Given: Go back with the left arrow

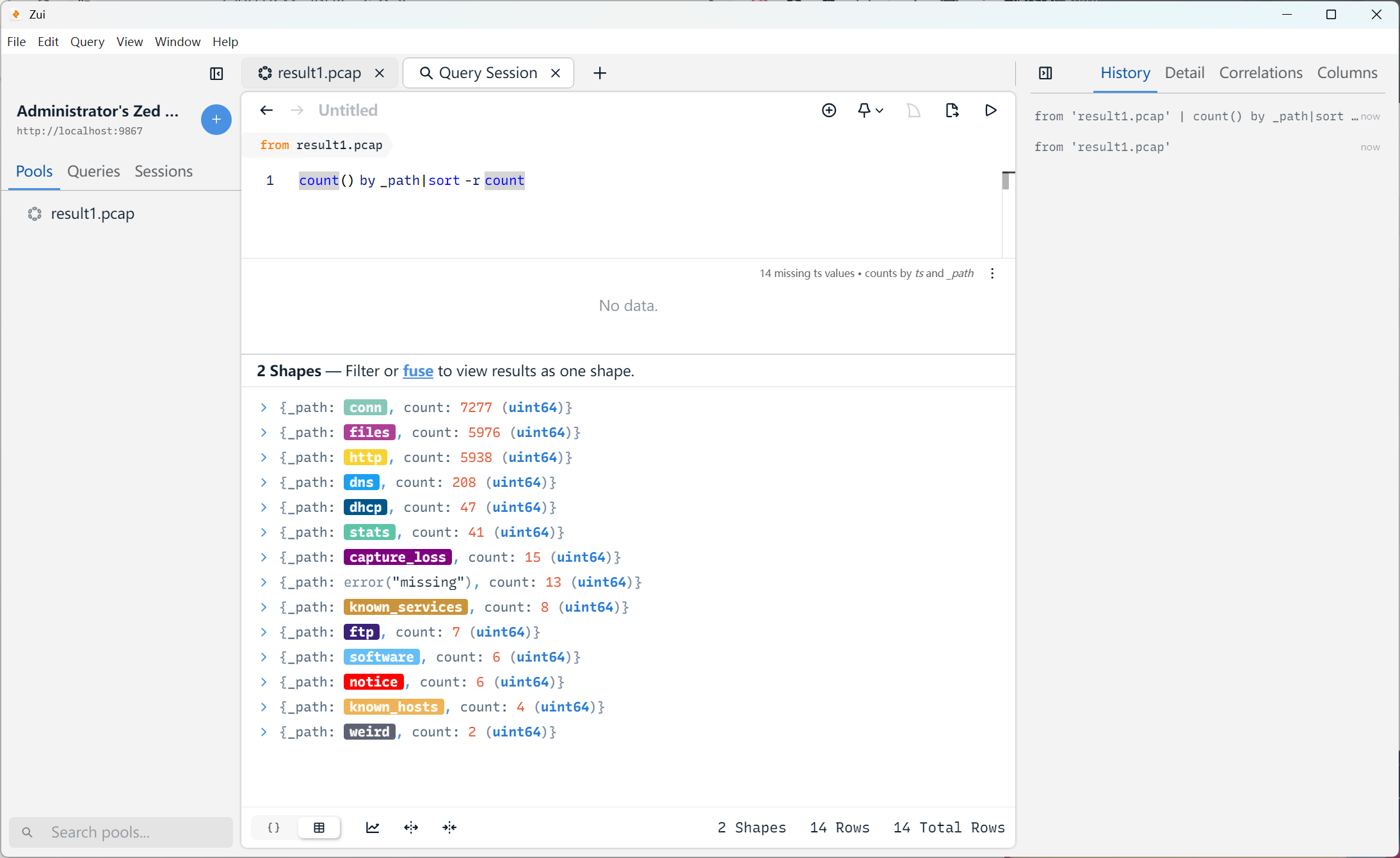Looking at the screenshot, I should point(266,111).
